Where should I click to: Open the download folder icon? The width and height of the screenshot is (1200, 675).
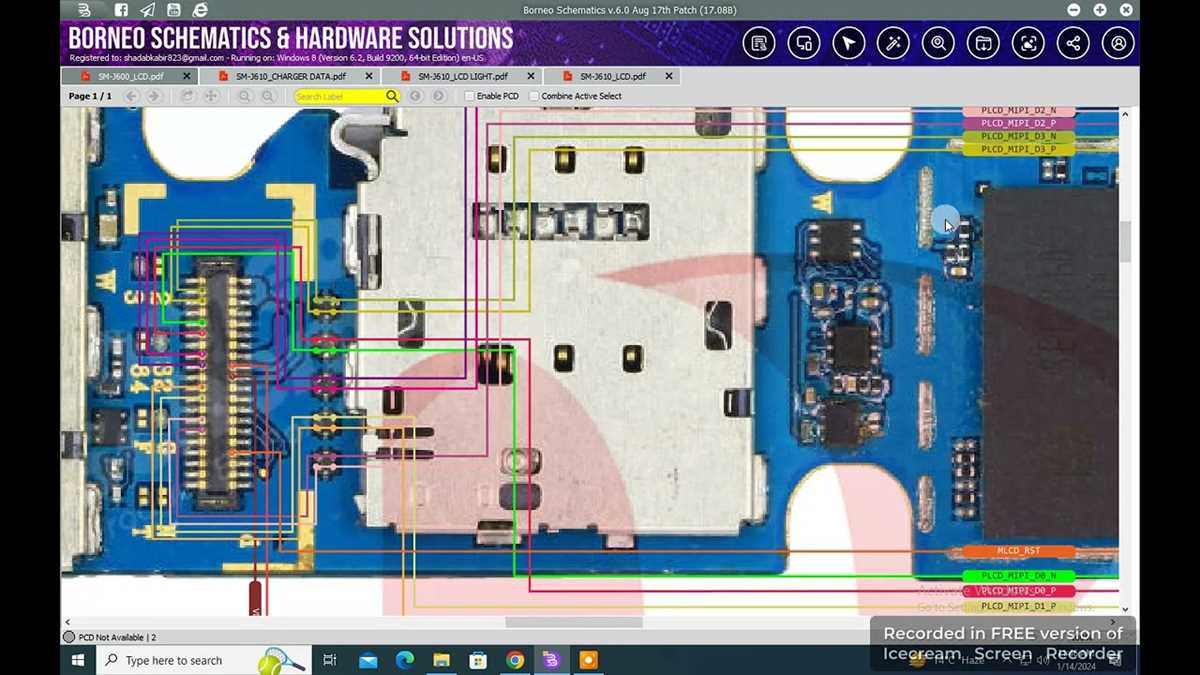983,43
